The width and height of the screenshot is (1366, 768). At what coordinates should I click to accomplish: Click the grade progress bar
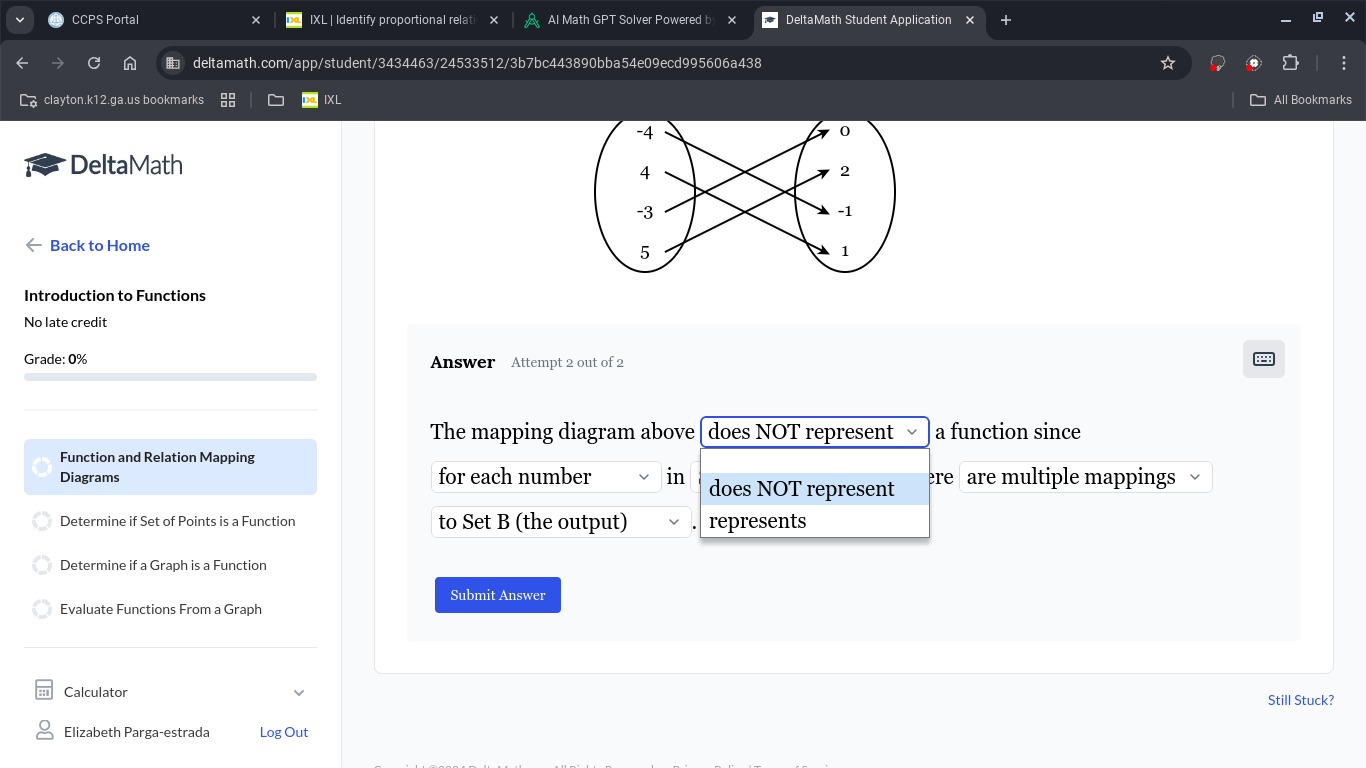[x=170, y=377]
